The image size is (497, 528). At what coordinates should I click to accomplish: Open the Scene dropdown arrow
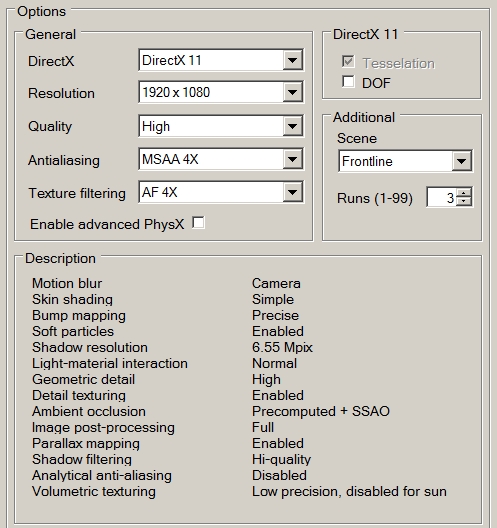coord(461,161)
